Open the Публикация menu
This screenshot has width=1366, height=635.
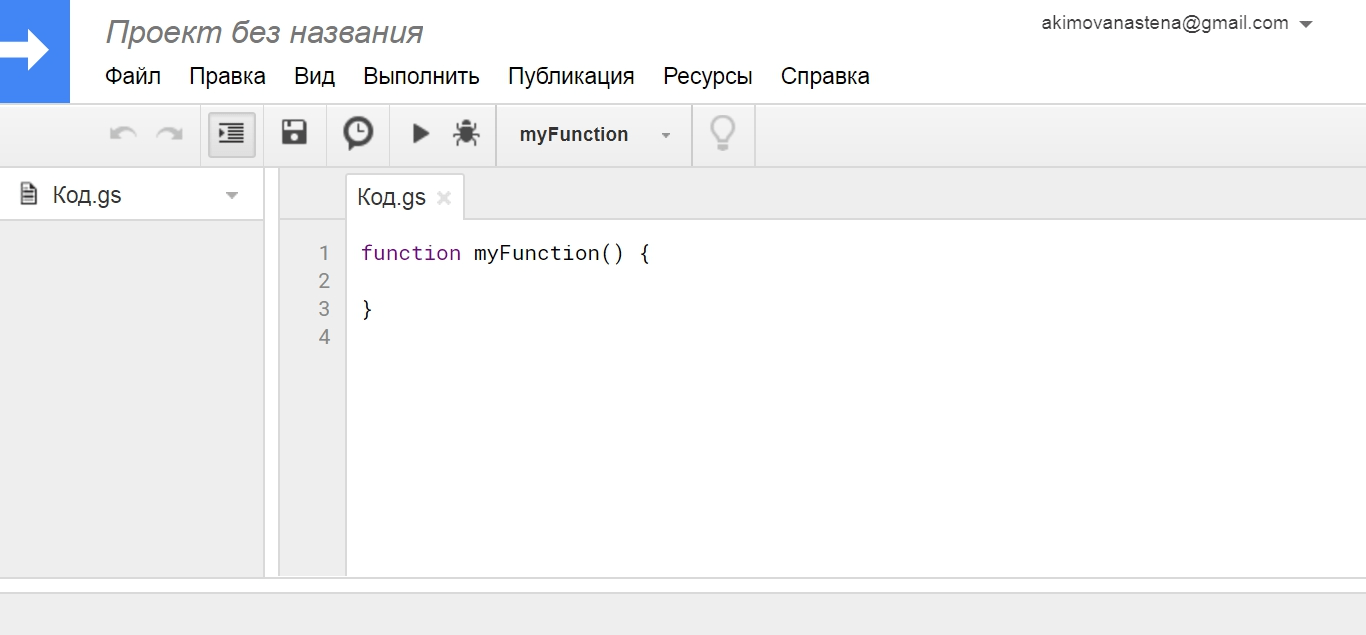pos(571,75)
